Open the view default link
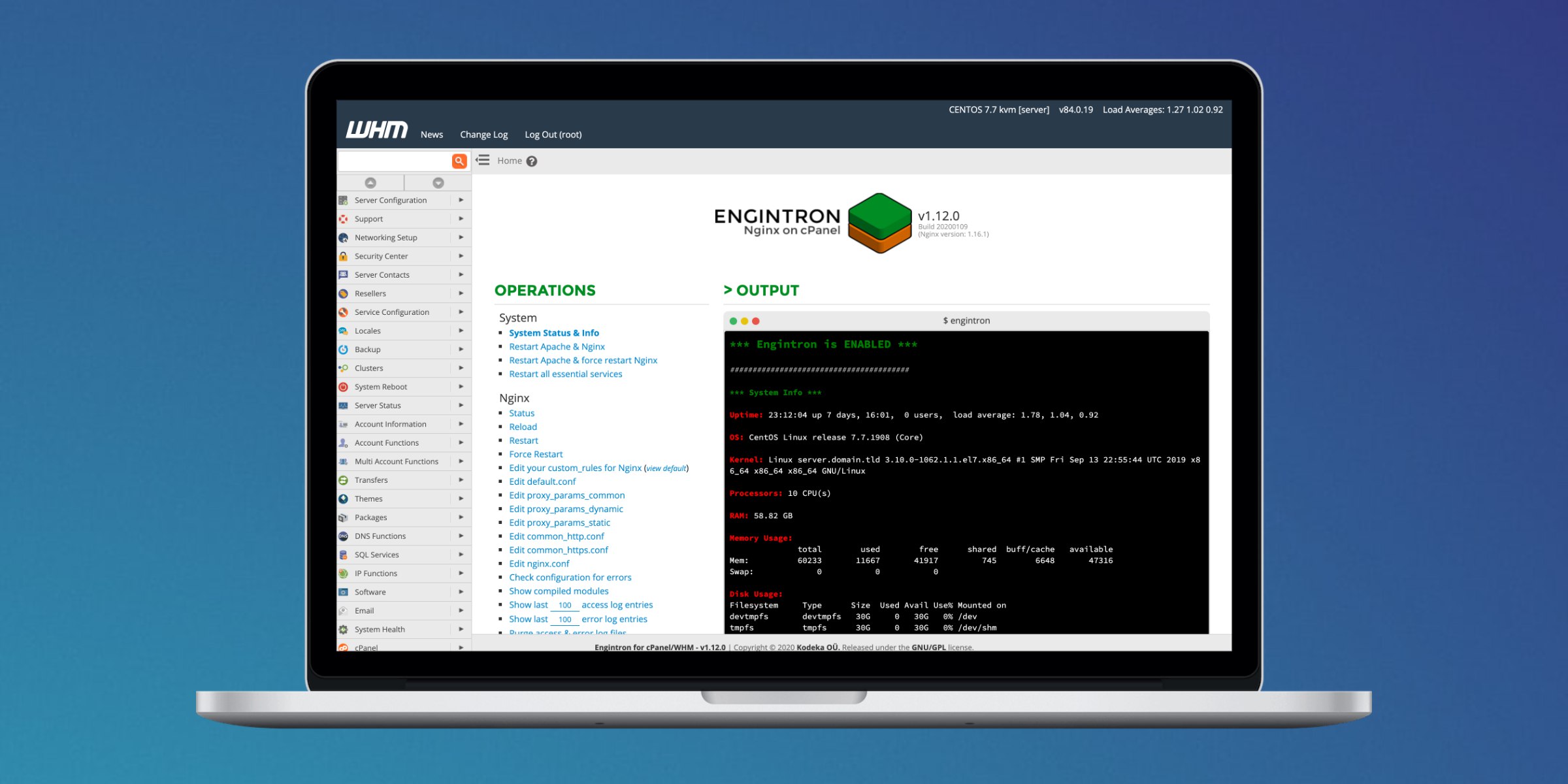The image size is (1568, 784). click(x=666, y=468)
